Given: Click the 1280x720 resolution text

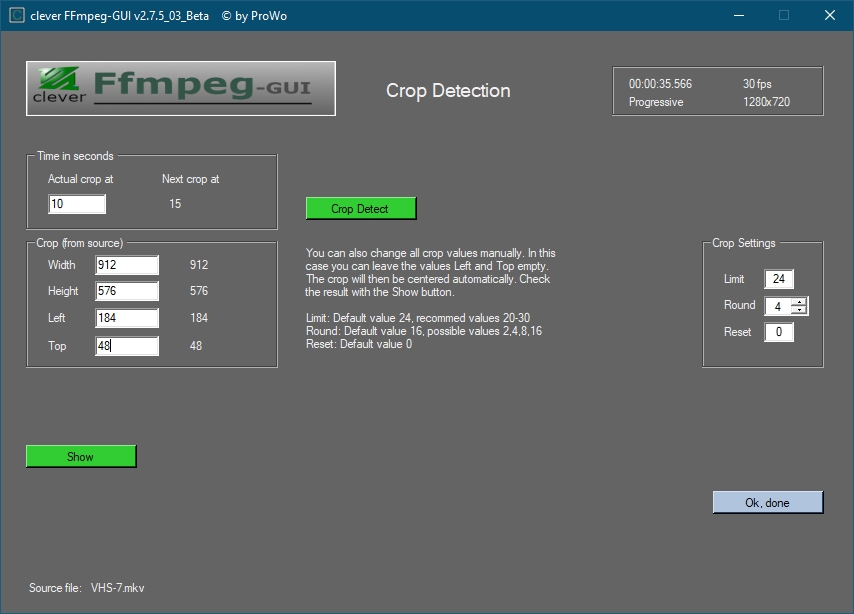Looking at the screenshot, I should point(766,102).
